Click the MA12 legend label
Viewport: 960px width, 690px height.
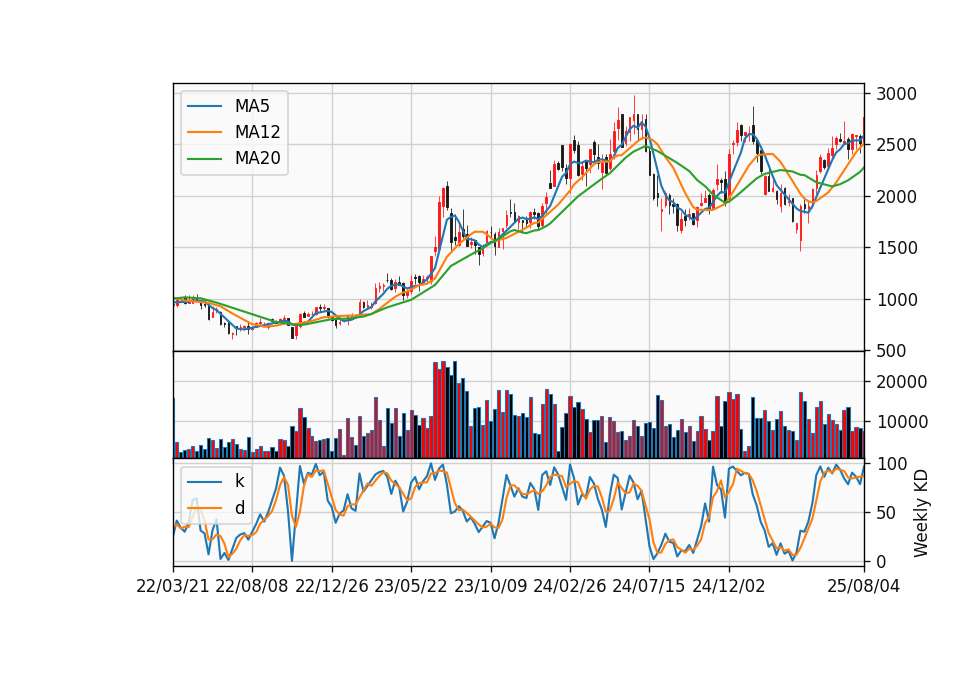point(257,132)
